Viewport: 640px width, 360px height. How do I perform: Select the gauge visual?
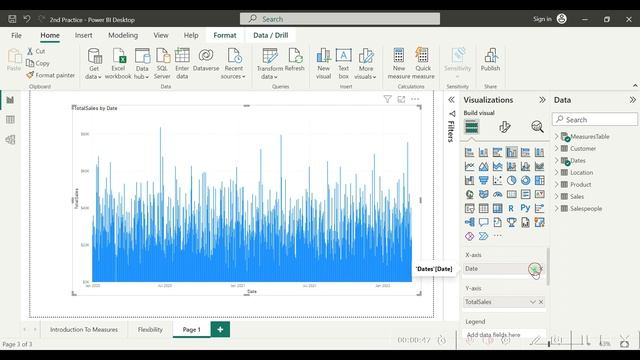[x=497, y=194]
